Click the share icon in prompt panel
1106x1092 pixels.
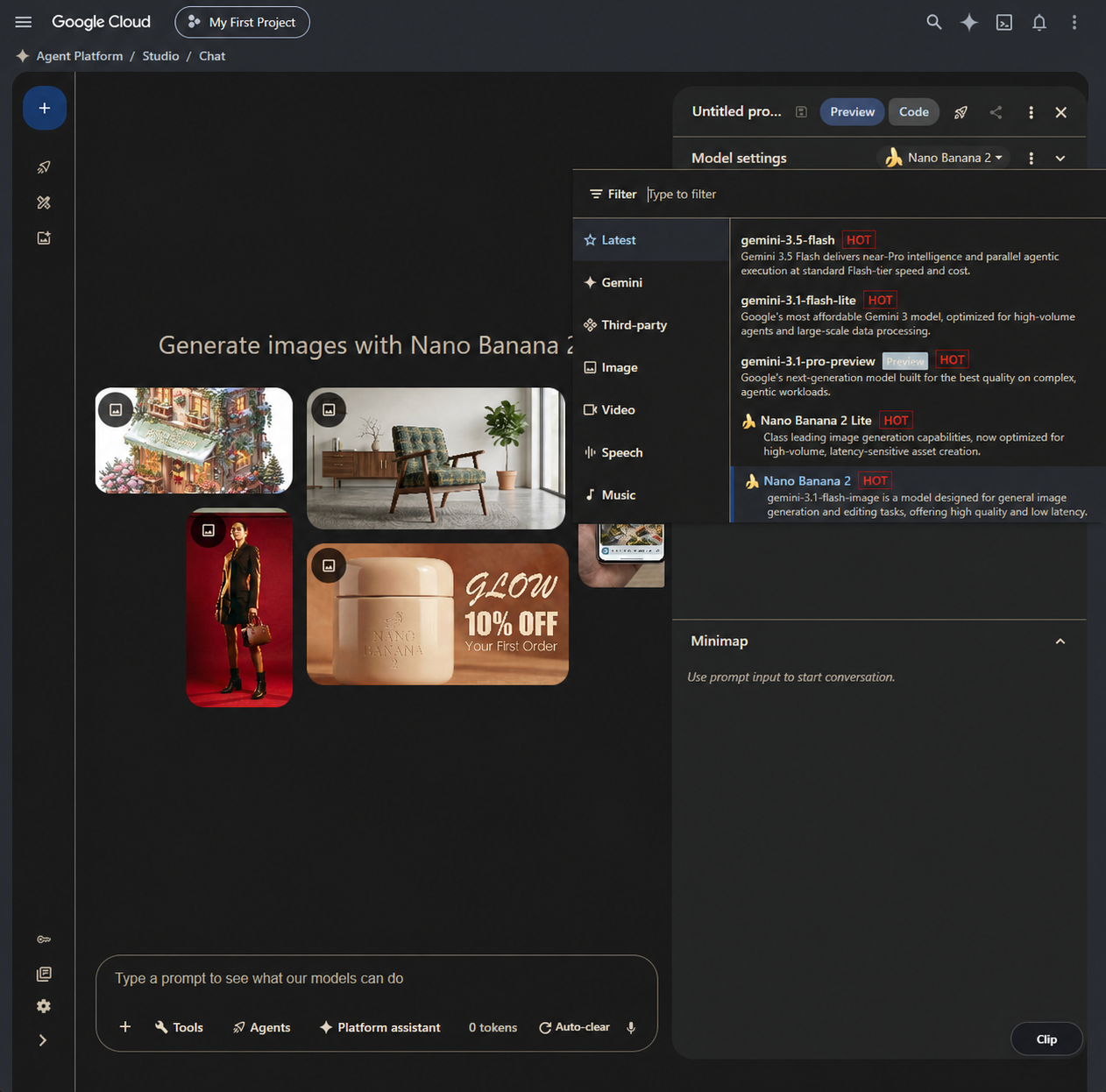pyautogui.click(x=996, y=112)
